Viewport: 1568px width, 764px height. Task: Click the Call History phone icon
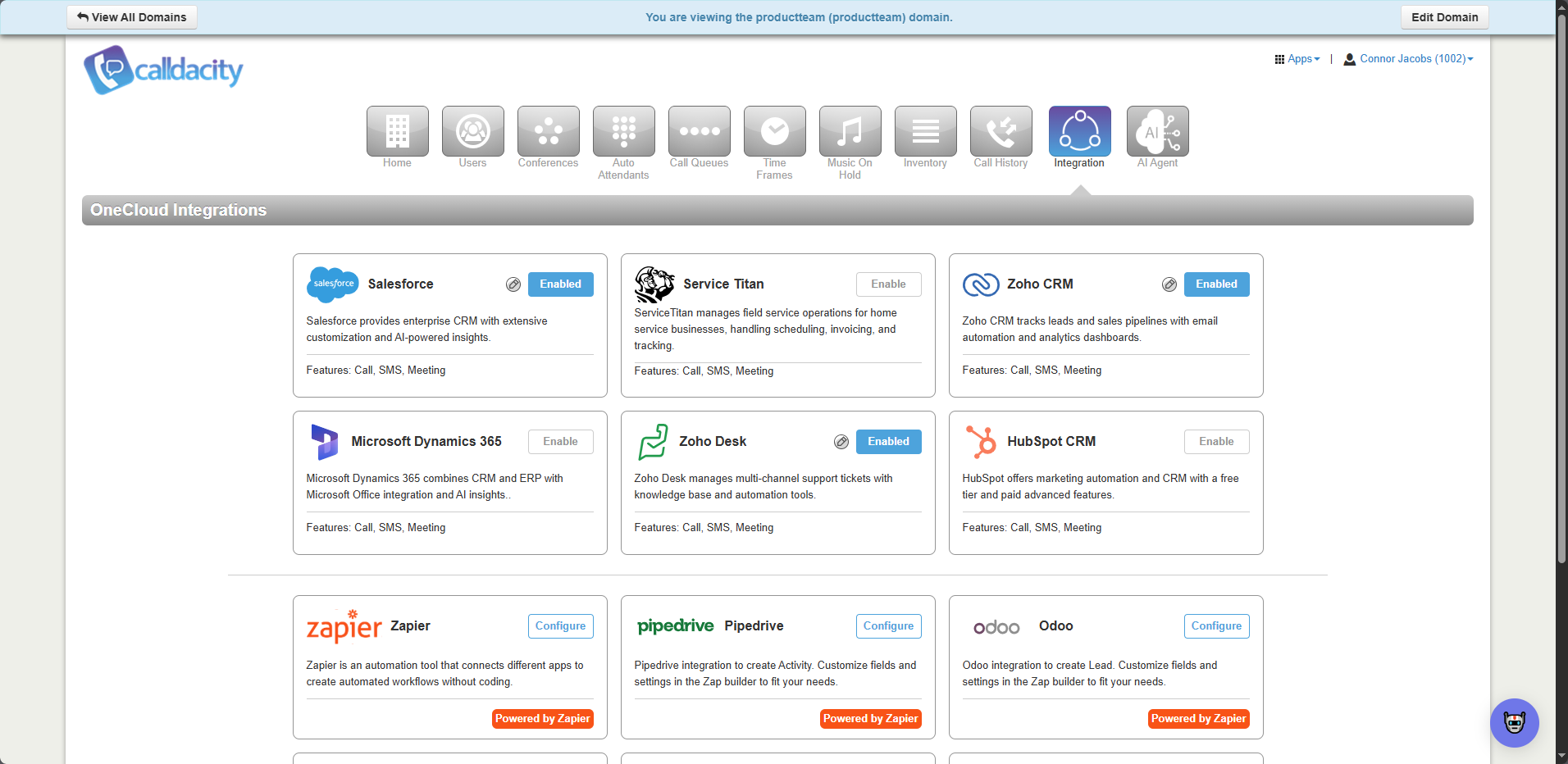tap(1001, 131)
